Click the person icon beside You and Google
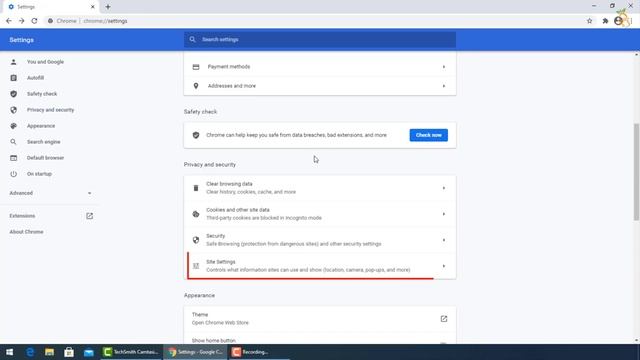The height and width of the screenshot is (360, 640). click(x=13, y=62)
